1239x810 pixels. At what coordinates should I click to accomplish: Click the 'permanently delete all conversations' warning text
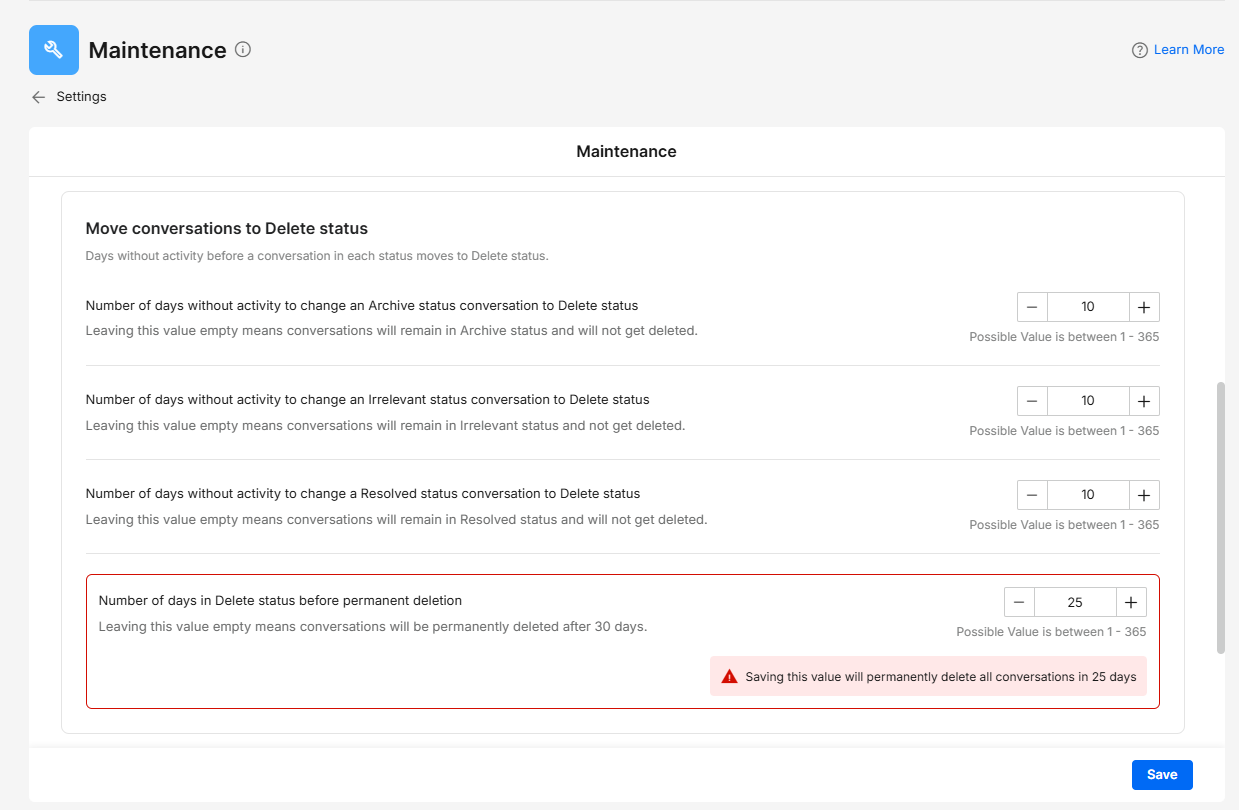coord(941,677)
